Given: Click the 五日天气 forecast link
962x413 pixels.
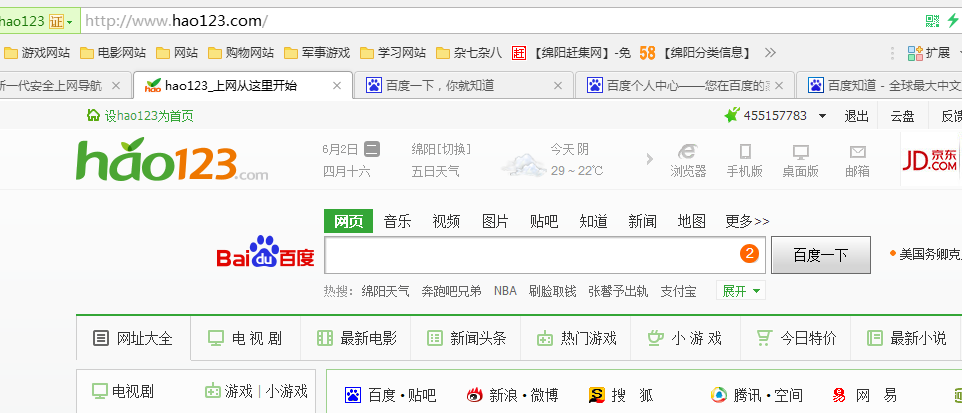Looking at the screenshot, I should tap(436, 171).
